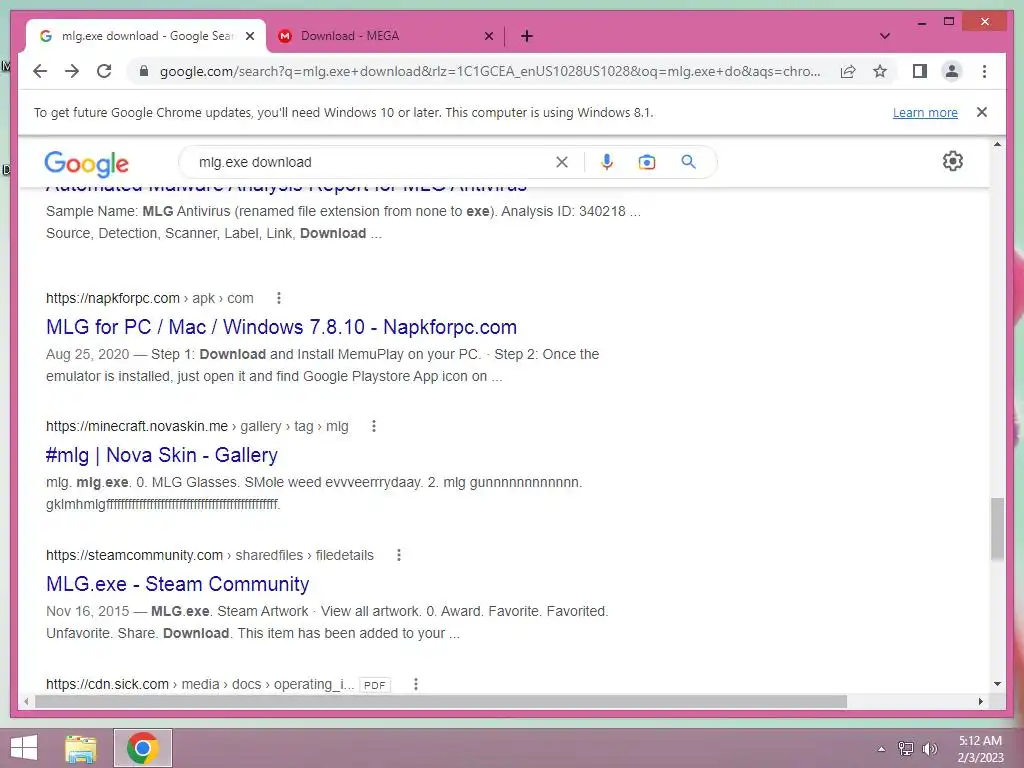Reload the current page
1024x768 pixels.
pyautogui.click(x=104, y=71)
